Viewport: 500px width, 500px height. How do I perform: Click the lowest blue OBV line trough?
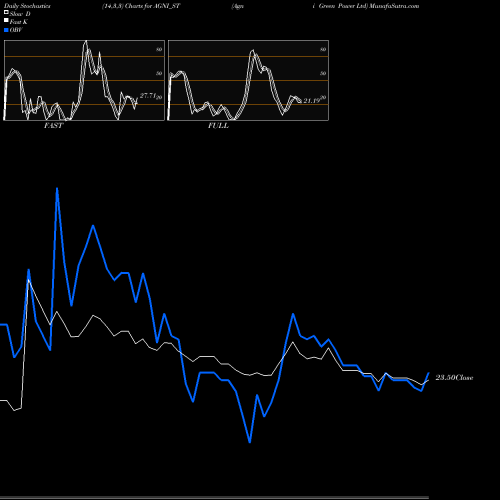250,442
